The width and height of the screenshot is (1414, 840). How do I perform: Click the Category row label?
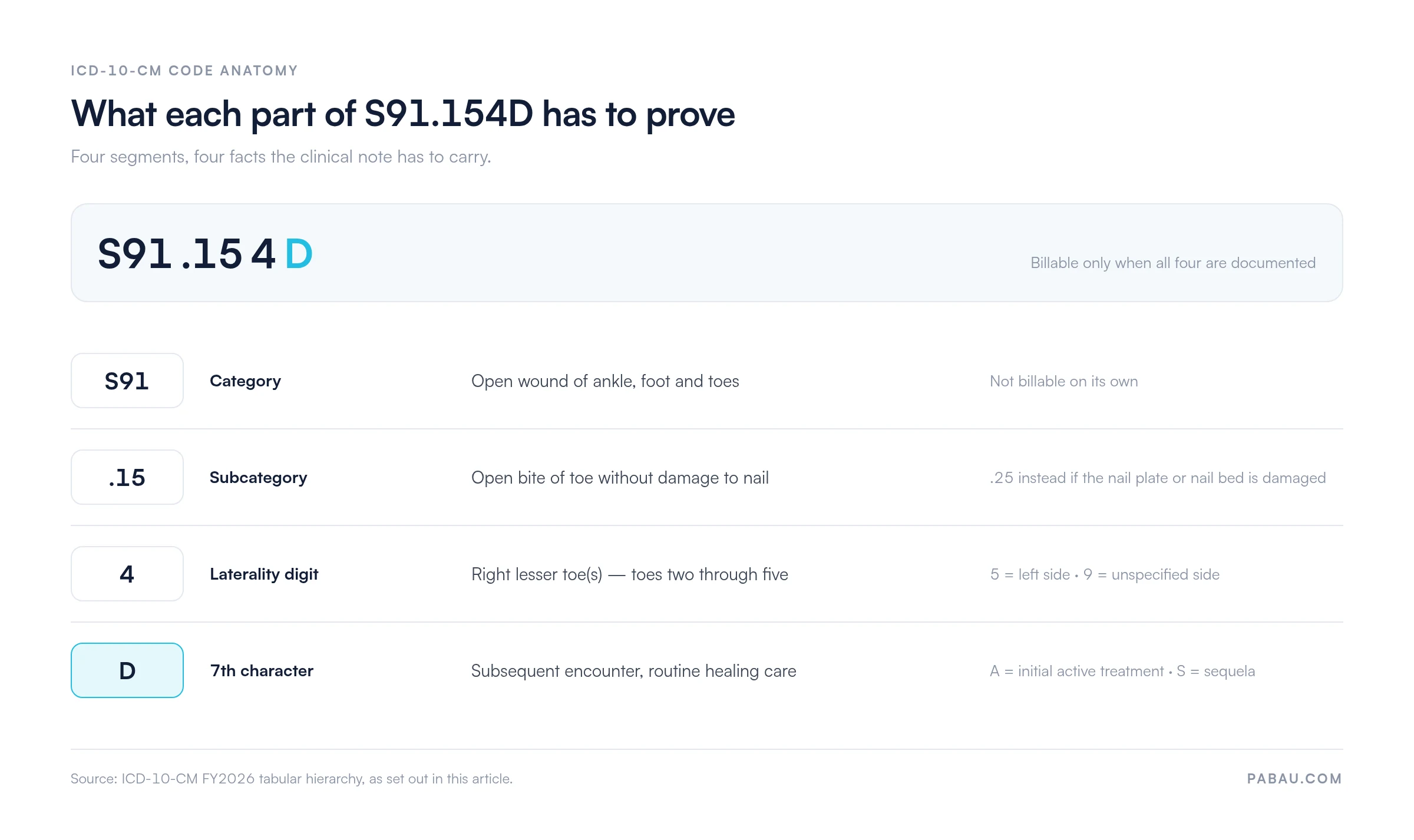(245, 381)
